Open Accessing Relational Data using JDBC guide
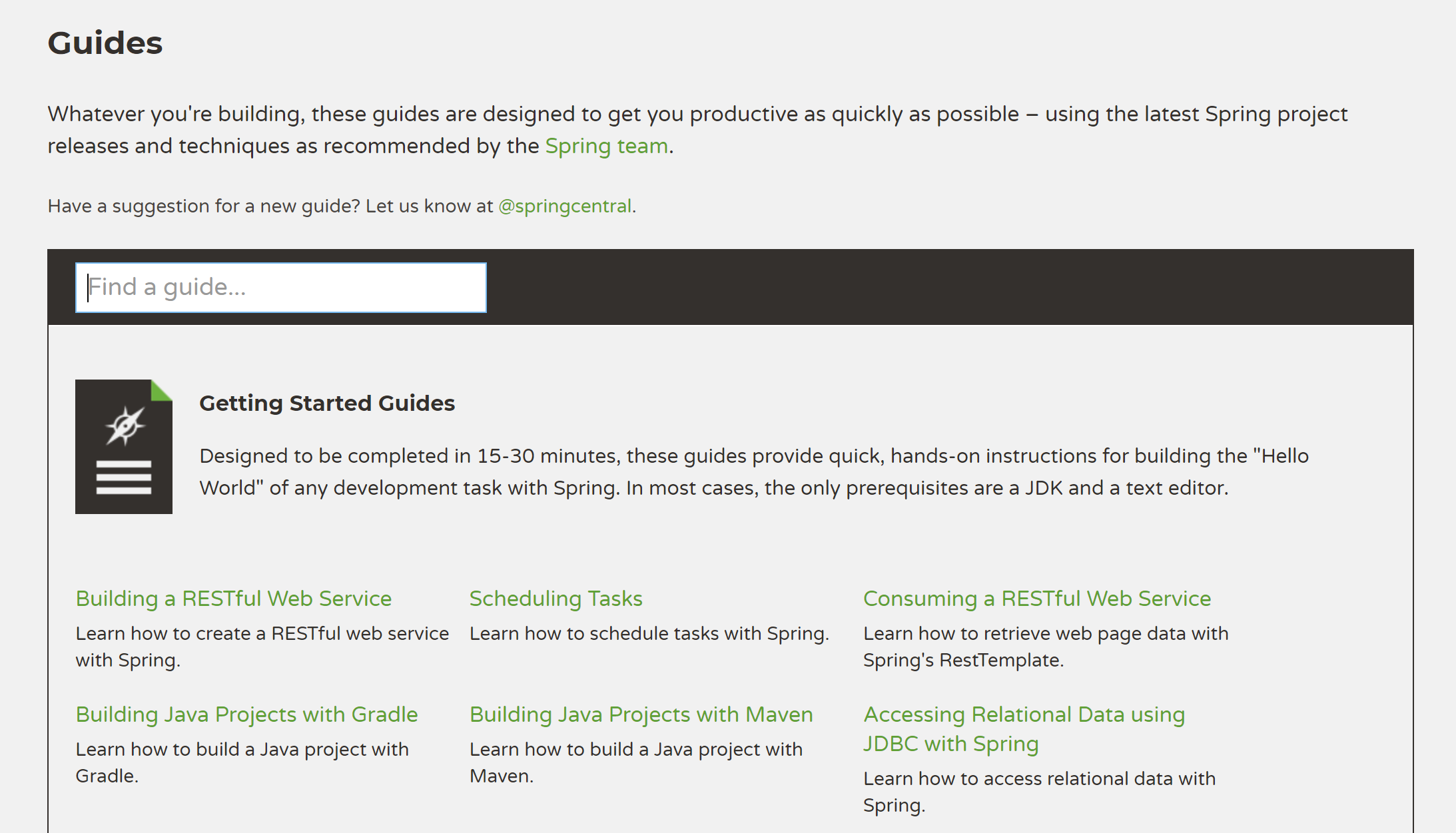The width and height of the screenshot is (1456, 833). (x=1024, y=728)
